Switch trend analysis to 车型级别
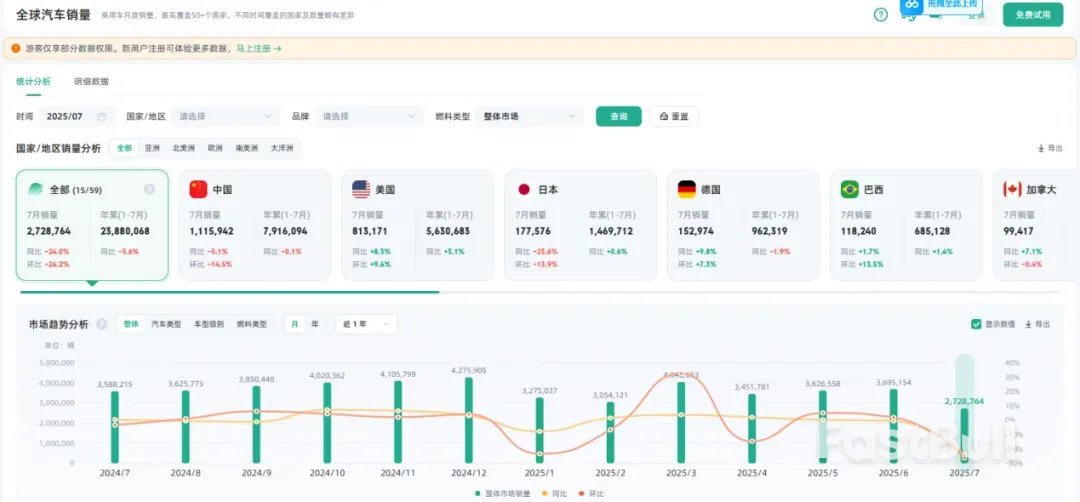 coord(209,324)
